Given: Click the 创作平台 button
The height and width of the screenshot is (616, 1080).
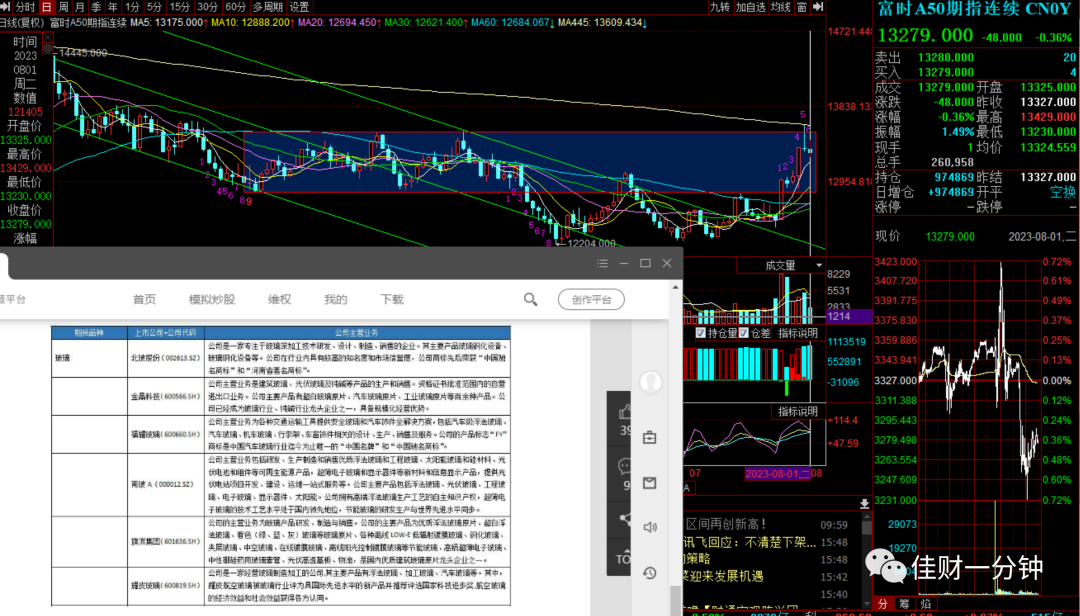Looking at the screenshot, I should click(591, 300).
